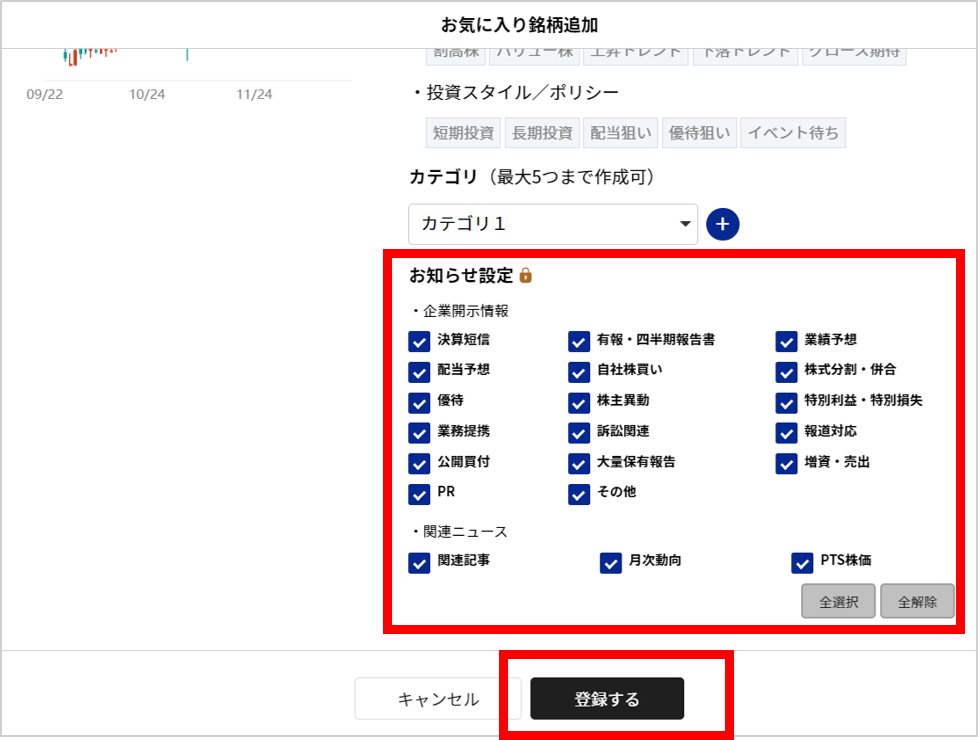Toggle the 配当予想 checkbox
This screenshot has height=740, width=978.
tap(419, 371)
